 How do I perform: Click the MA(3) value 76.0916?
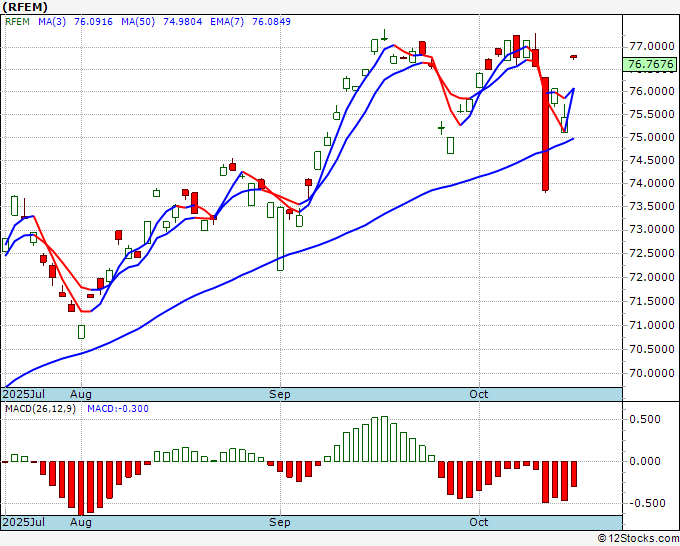pos(93,22)
